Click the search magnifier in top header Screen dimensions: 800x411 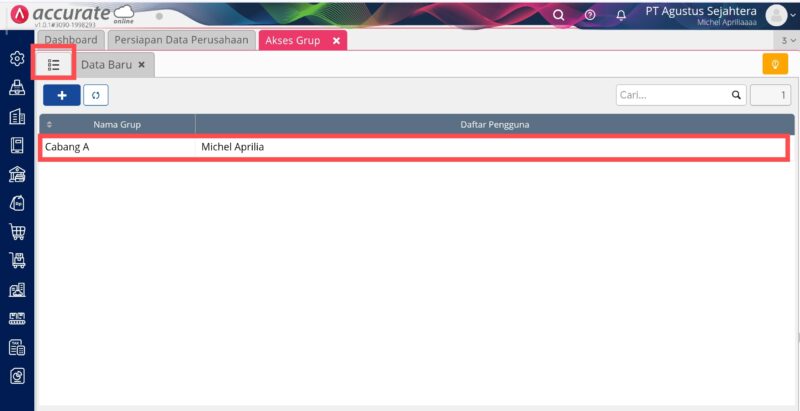(x=559, y=15)
